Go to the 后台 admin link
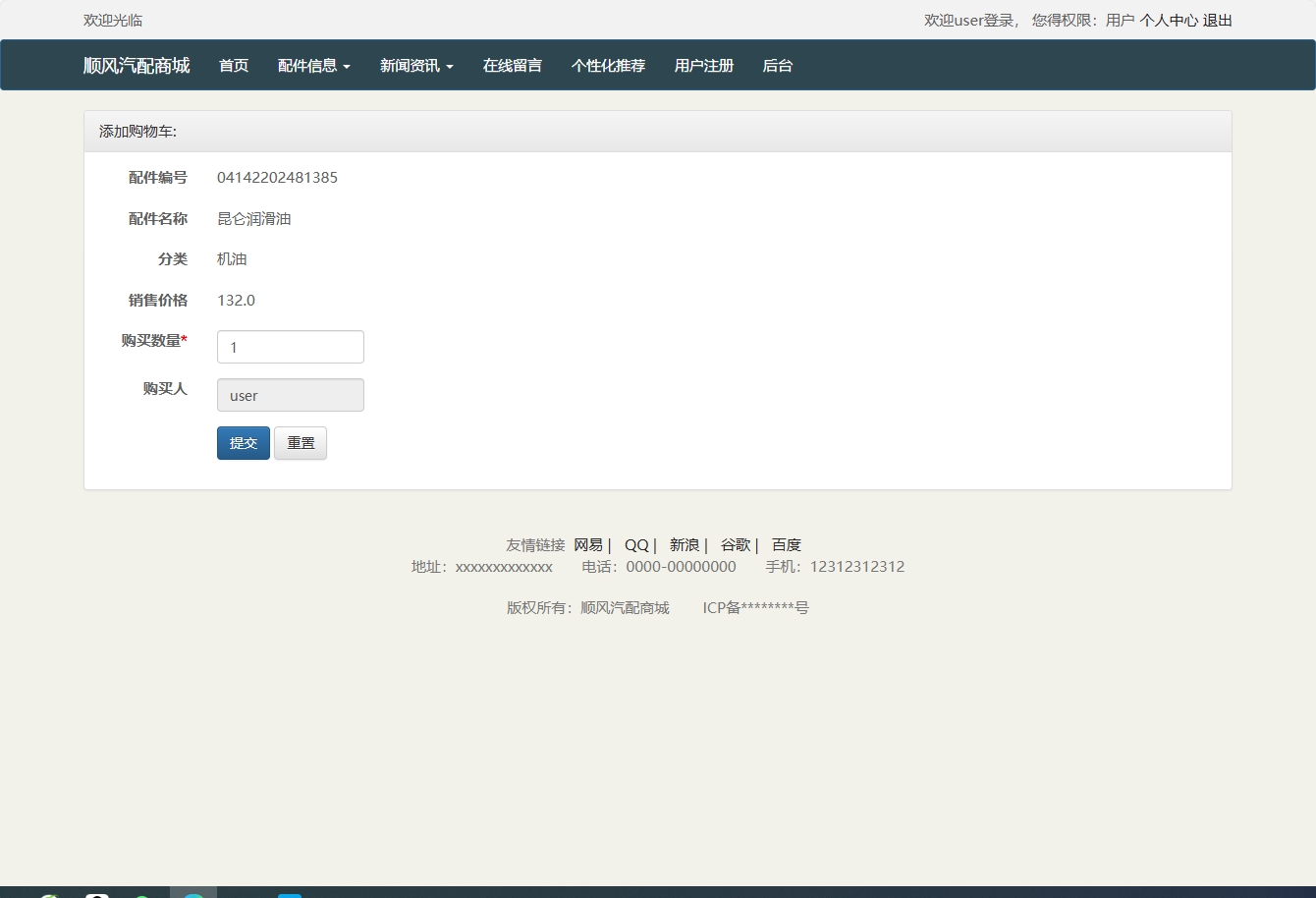This screenshot has width=1316, height=898. tap(778, 66)
